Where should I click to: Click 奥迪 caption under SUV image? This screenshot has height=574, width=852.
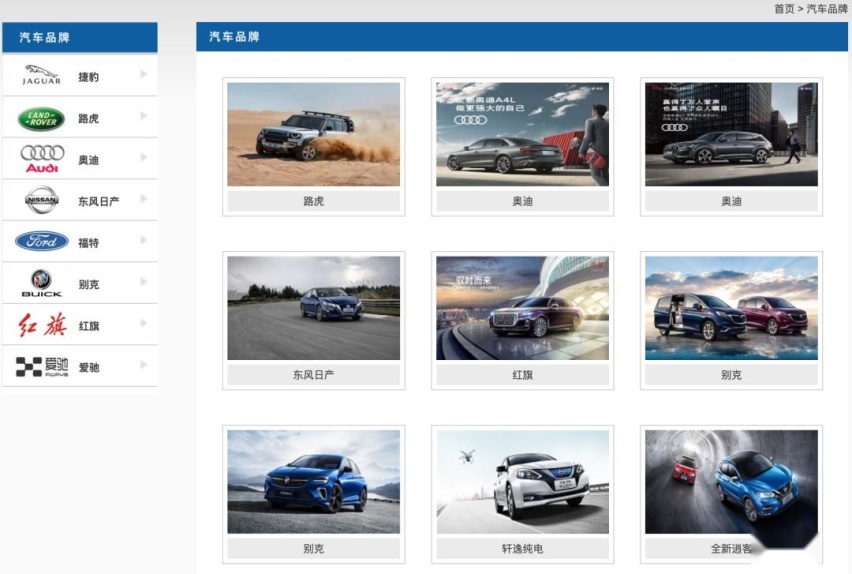(x=731, y=201)
